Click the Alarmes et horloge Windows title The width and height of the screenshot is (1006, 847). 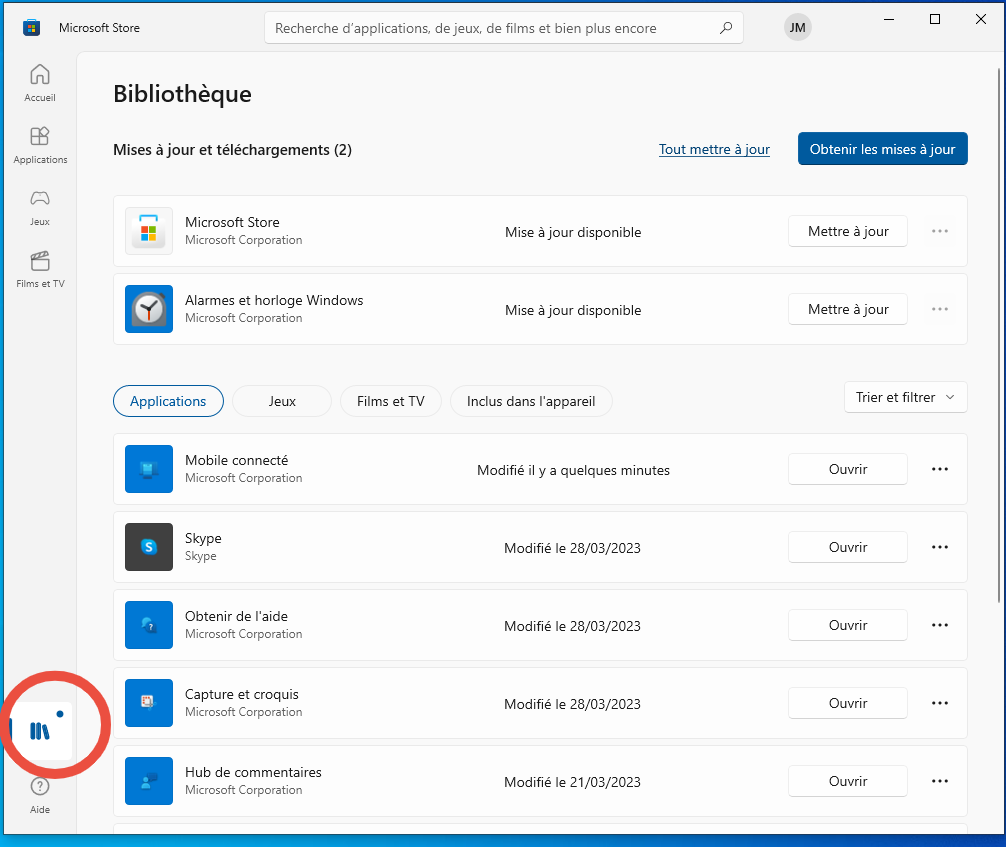coord(274,300)
